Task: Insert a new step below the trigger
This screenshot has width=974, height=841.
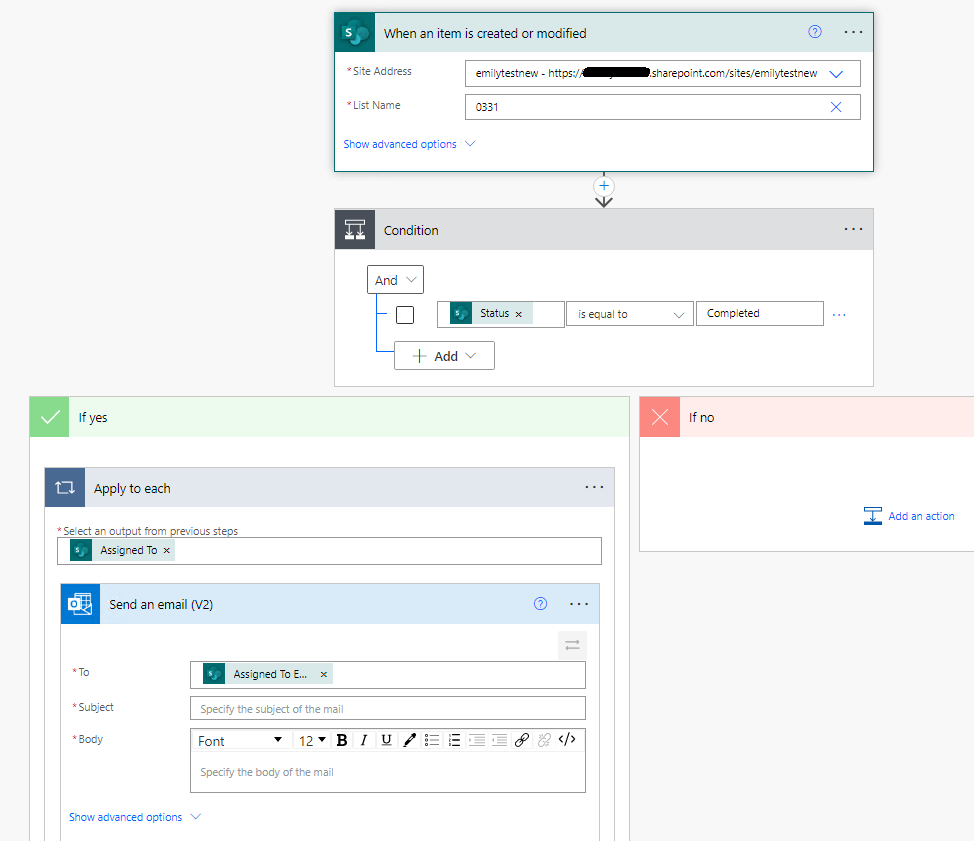Action: tap(604, 186)
